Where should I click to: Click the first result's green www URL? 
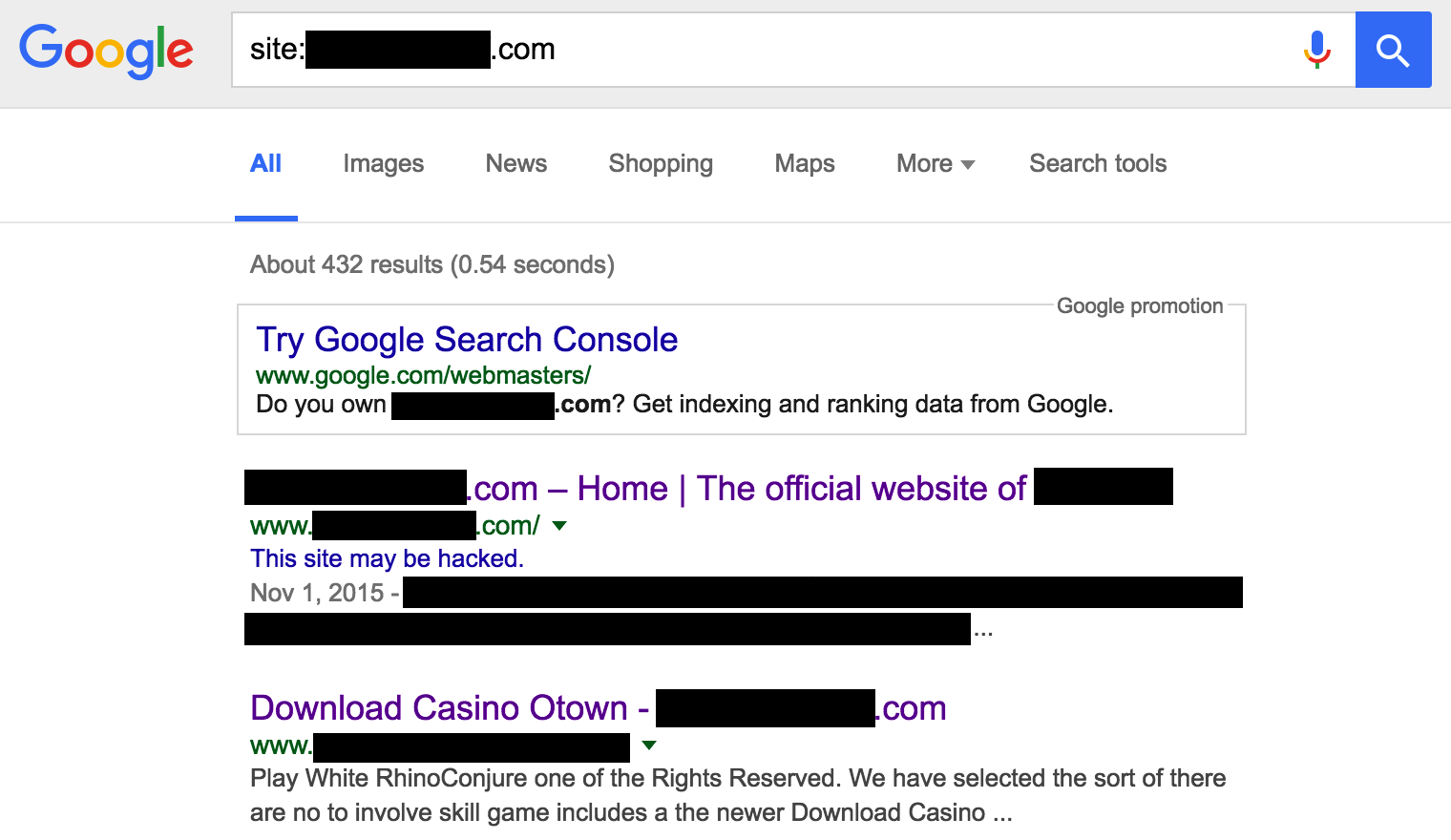[x=394, y=526]
